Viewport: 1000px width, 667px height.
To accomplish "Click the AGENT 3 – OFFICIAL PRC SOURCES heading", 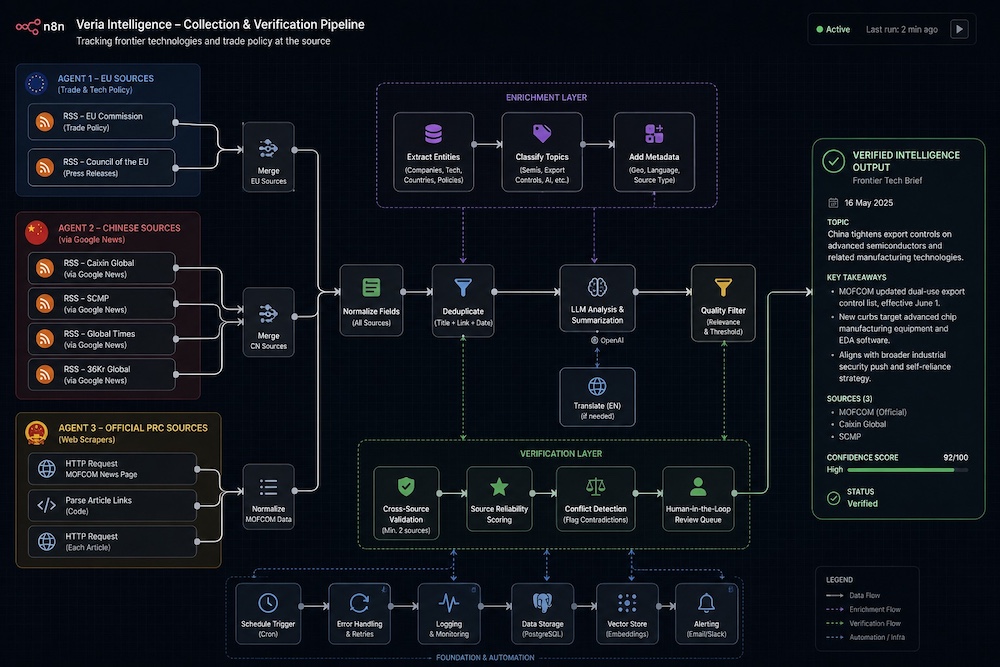I will 133,428.
